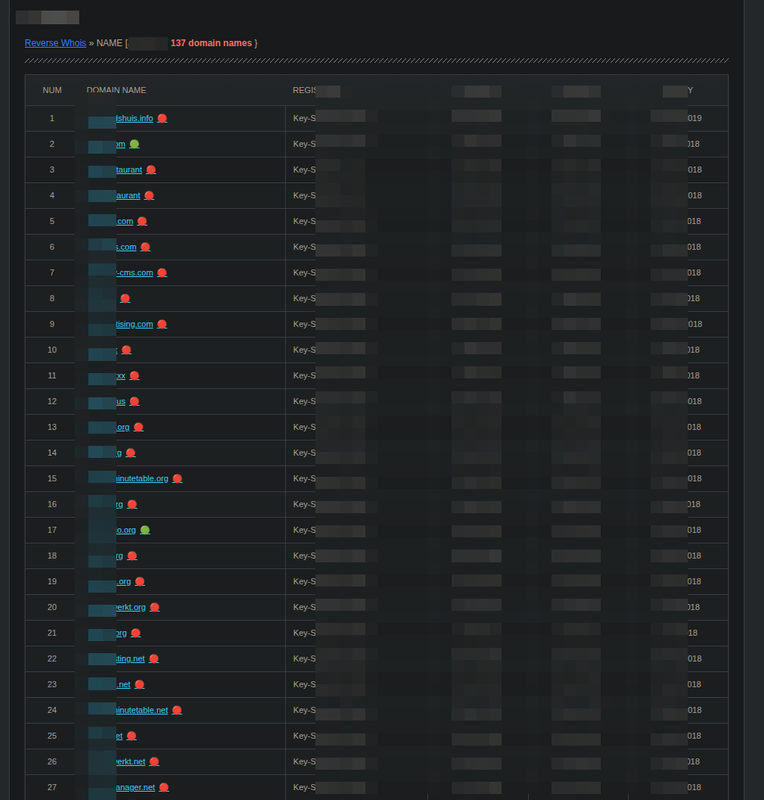
Task: Click the '137 domain names' count text
Action: pyautogui.click(x=211, y=43)
